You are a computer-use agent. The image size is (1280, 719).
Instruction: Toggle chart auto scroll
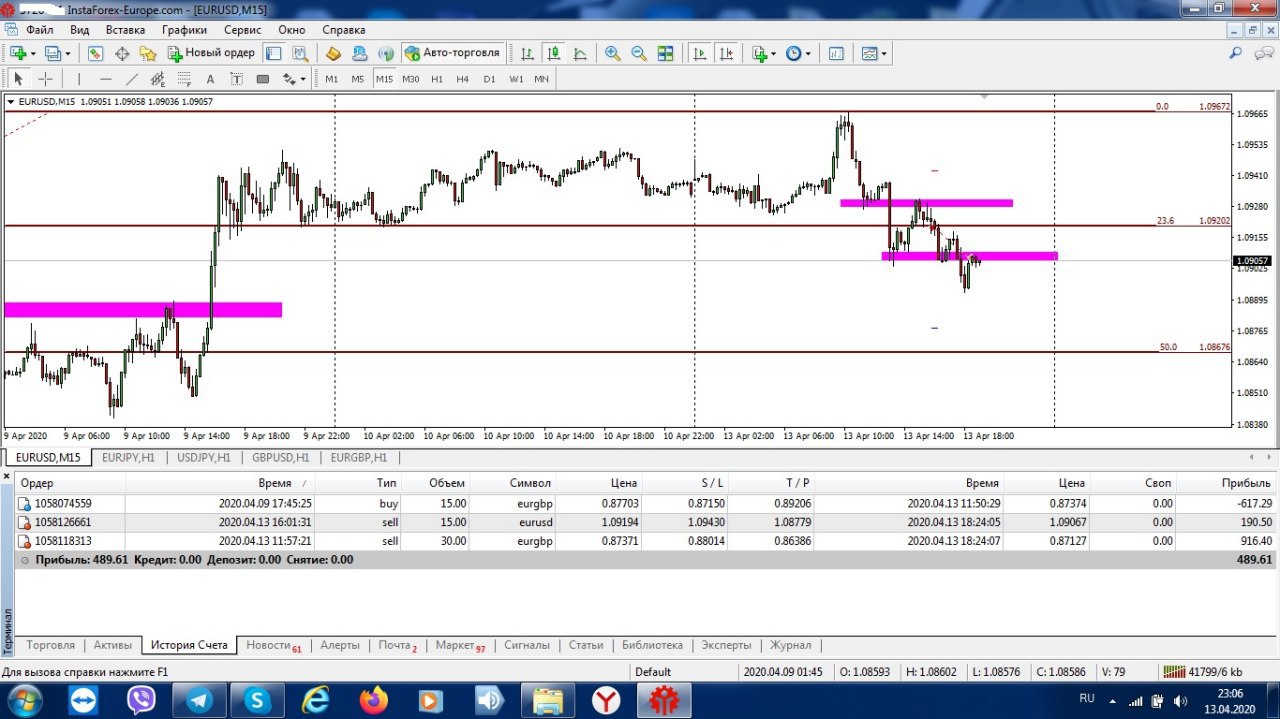pos(699,53)
